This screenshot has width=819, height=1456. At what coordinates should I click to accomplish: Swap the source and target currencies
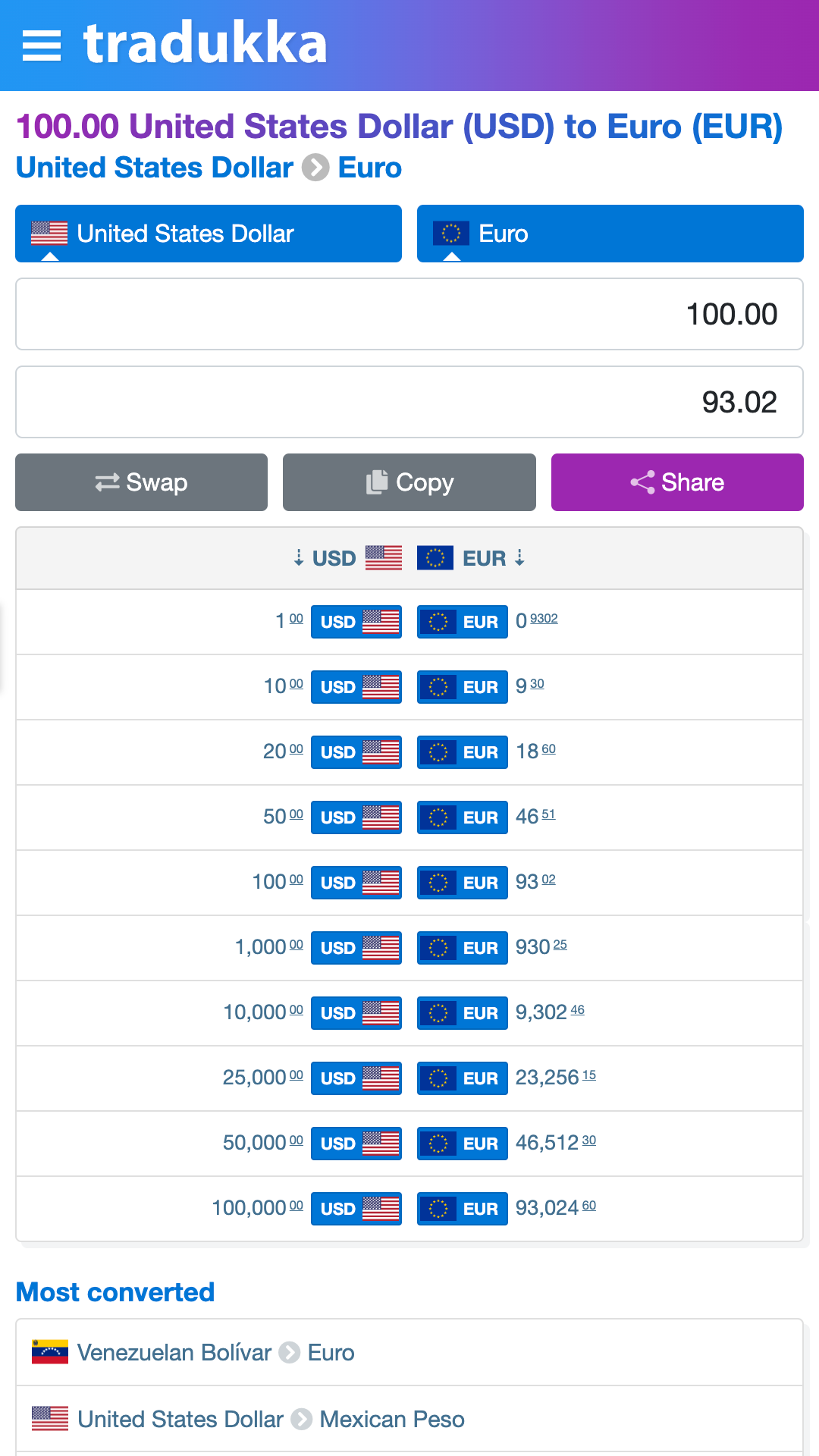(x=141, y=482)
